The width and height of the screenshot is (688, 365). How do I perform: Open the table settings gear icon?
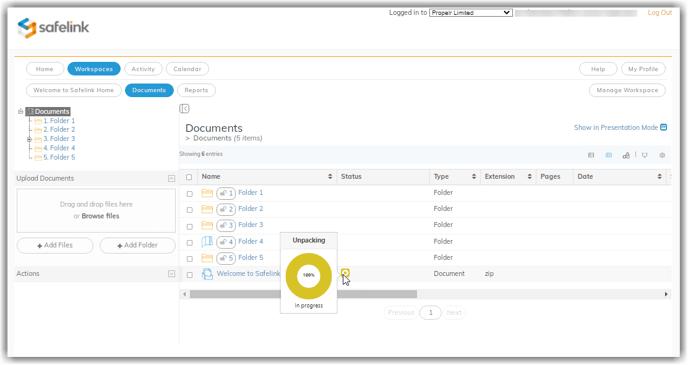point(662,155)
